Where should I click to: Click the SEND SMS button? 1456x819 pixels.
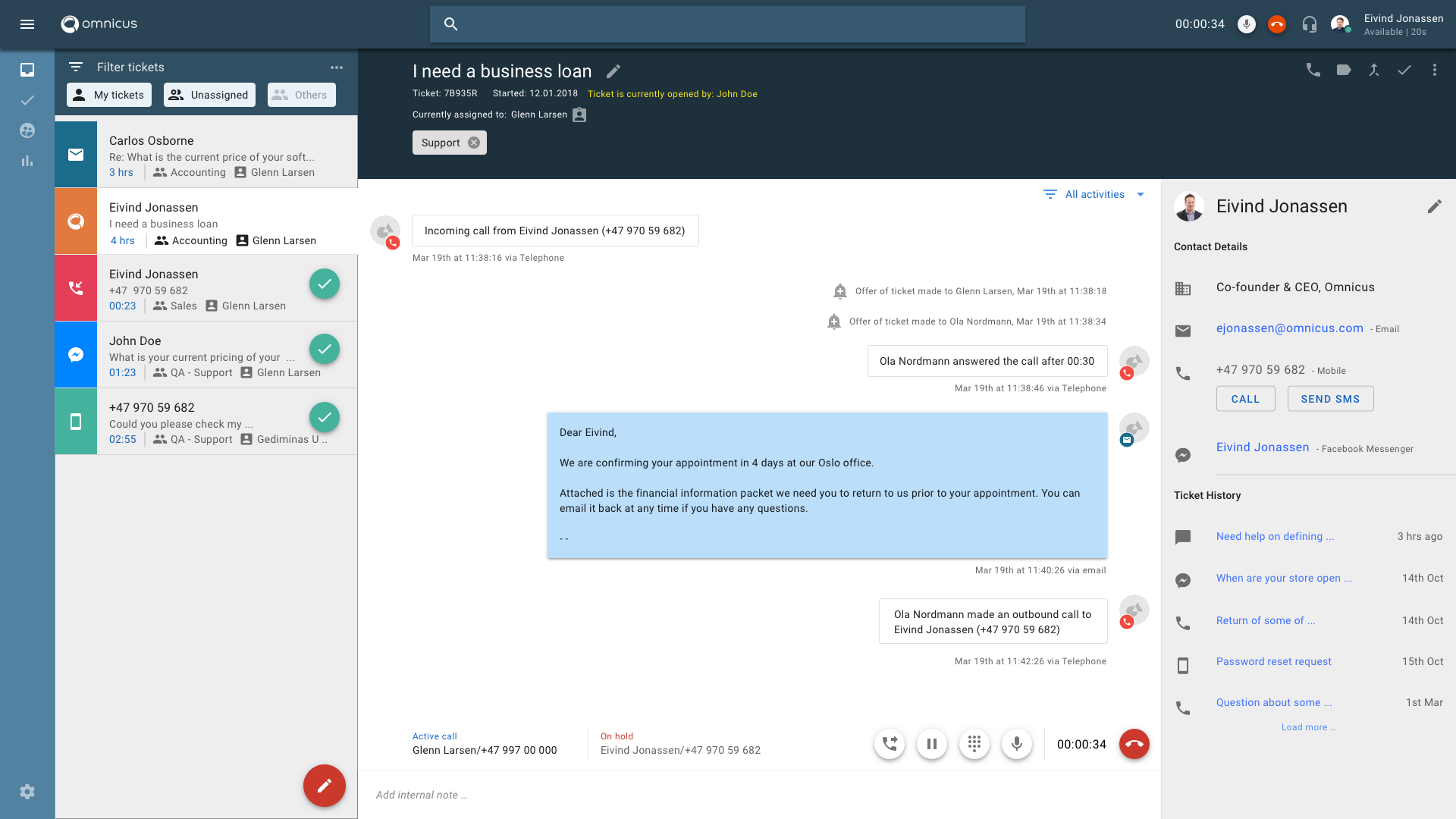click(1330, 399)
